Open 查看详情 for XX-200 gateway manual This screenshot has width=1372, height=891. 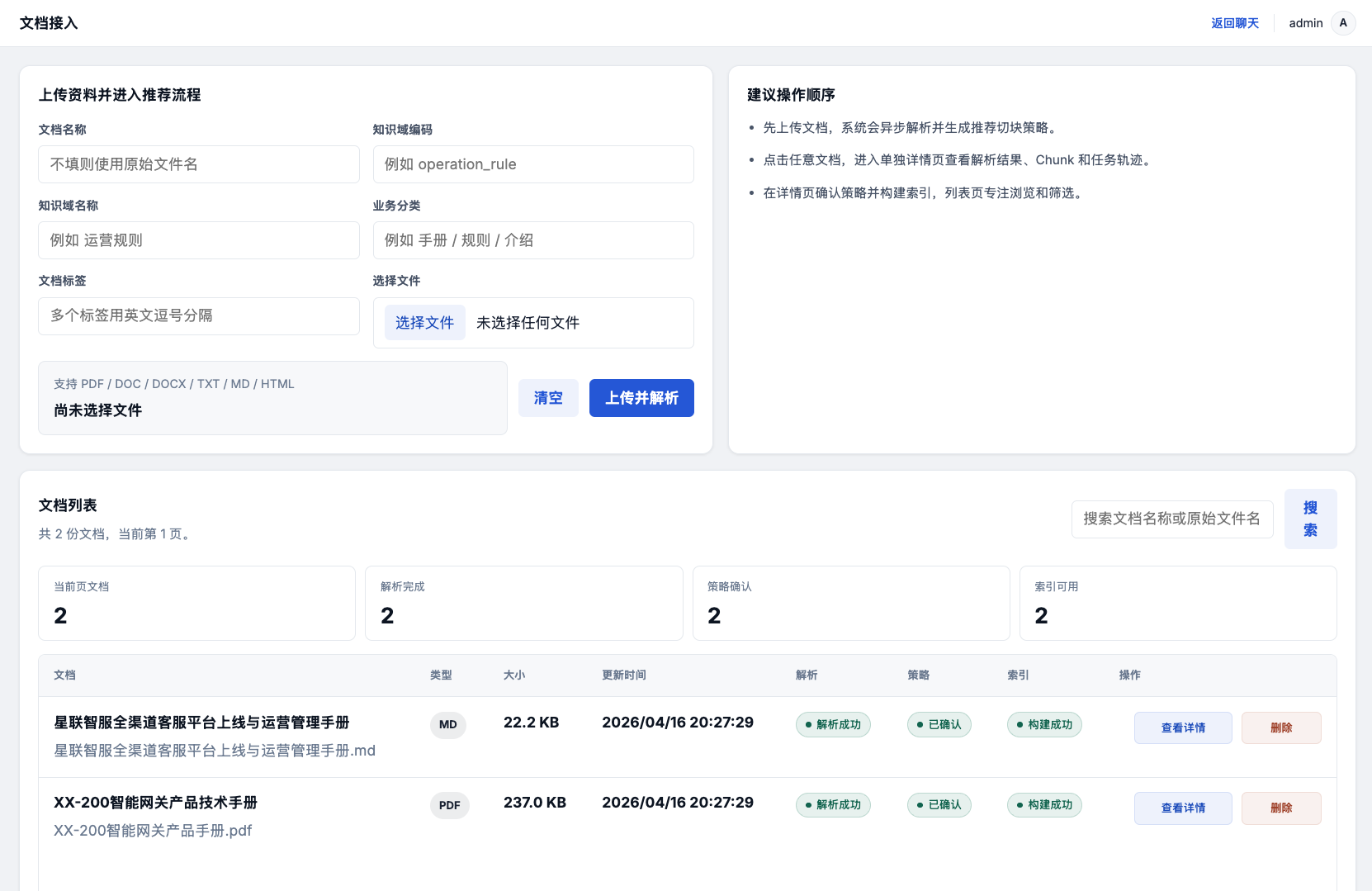click(x=1182, y=808)
